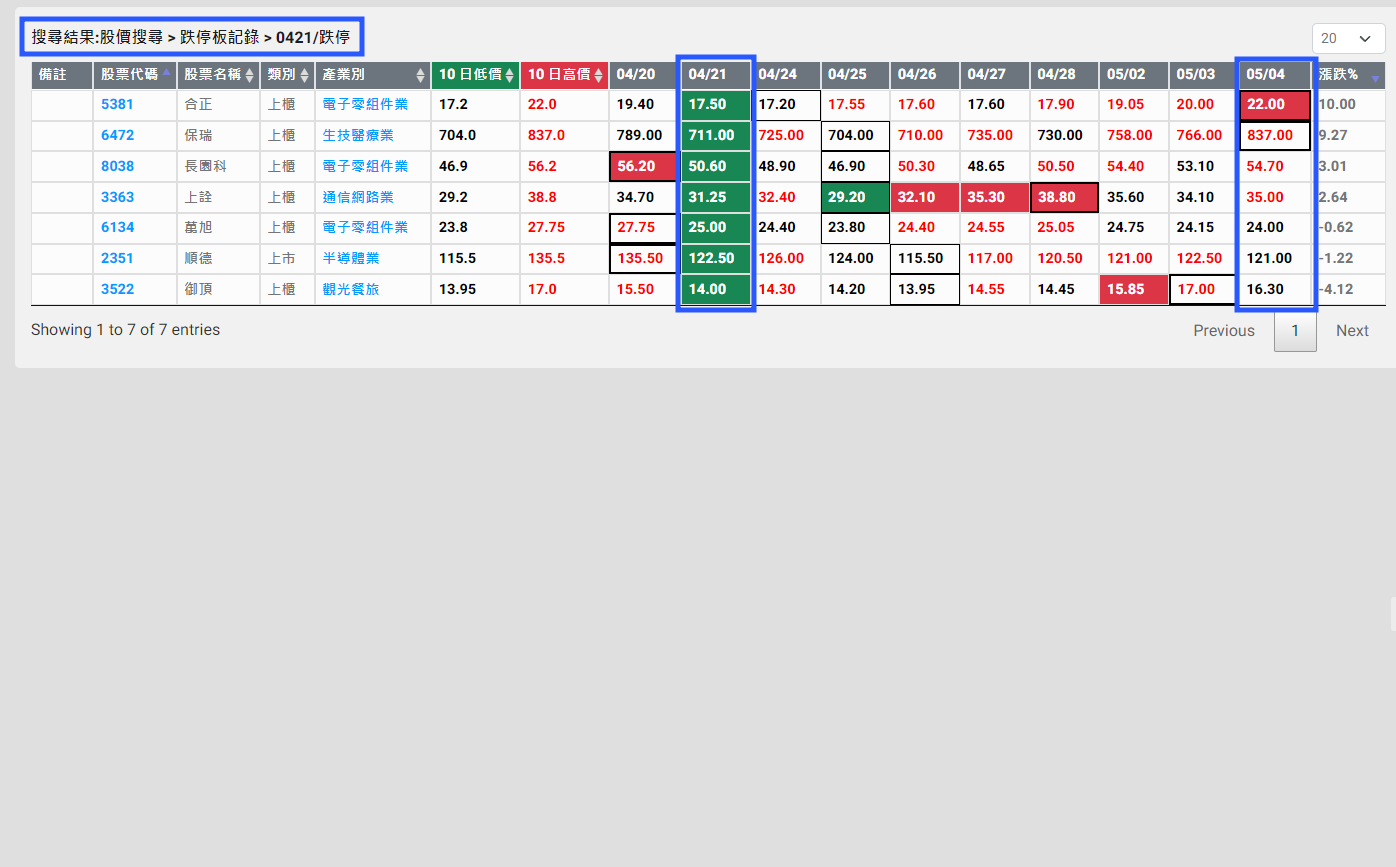Select stock name 保瑞
1396x867 pixels.
coord(199,135)
